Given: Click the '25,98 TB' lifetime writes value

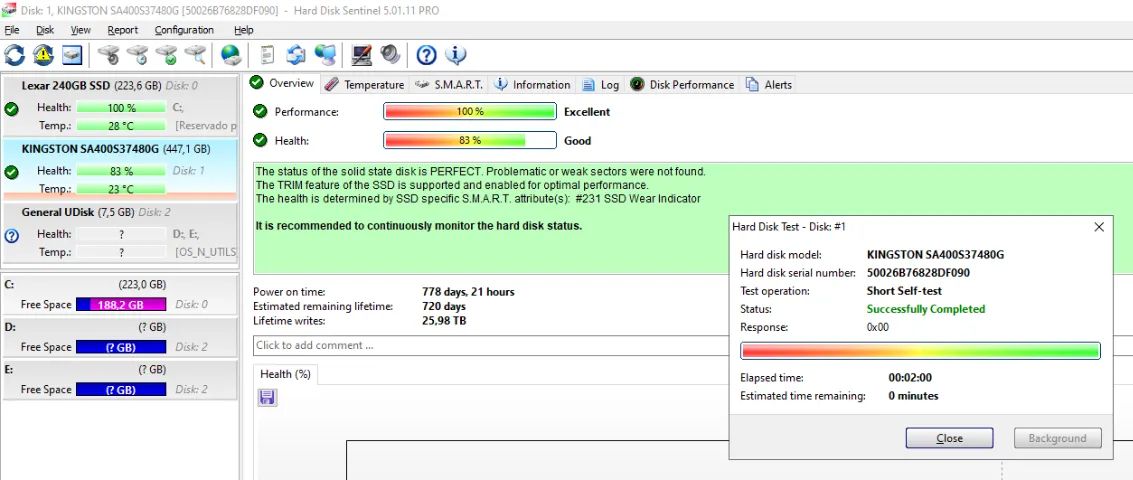Looking at the screenshot, I should click(x=444, y=321).
